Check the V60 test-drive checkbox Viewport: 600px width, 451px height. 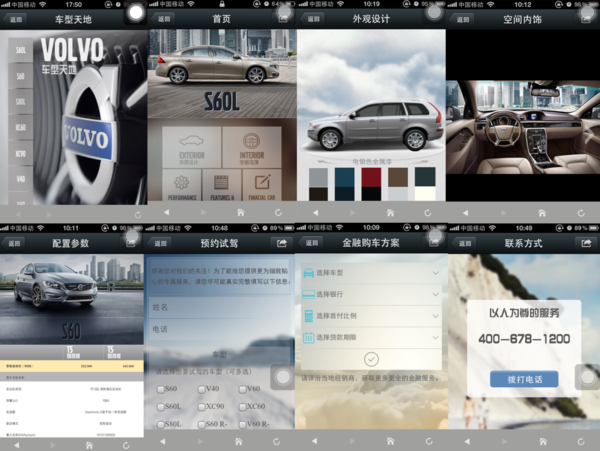click(242, 389)
